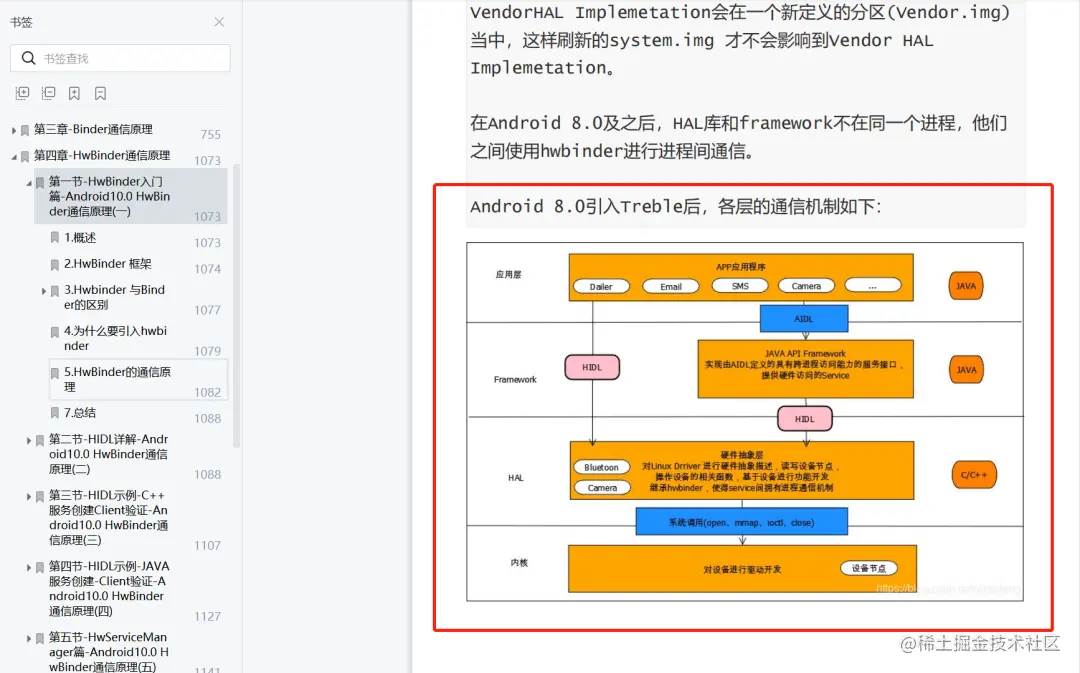
Task: Expand the 3.Hwbinder 与Binder的区别 entry
Action: (x=43, y=290)
